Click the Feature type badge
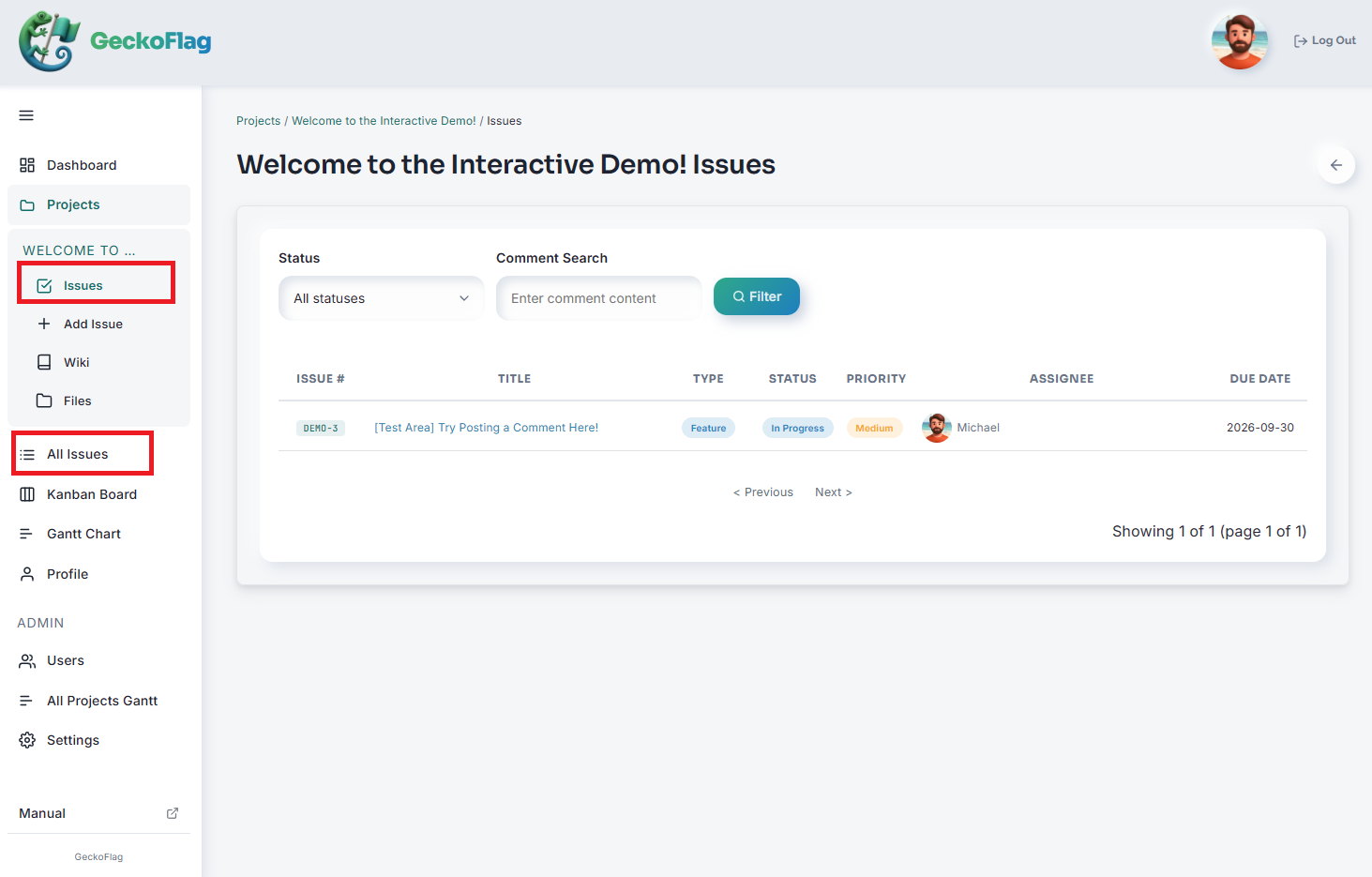 coord(708,428)
